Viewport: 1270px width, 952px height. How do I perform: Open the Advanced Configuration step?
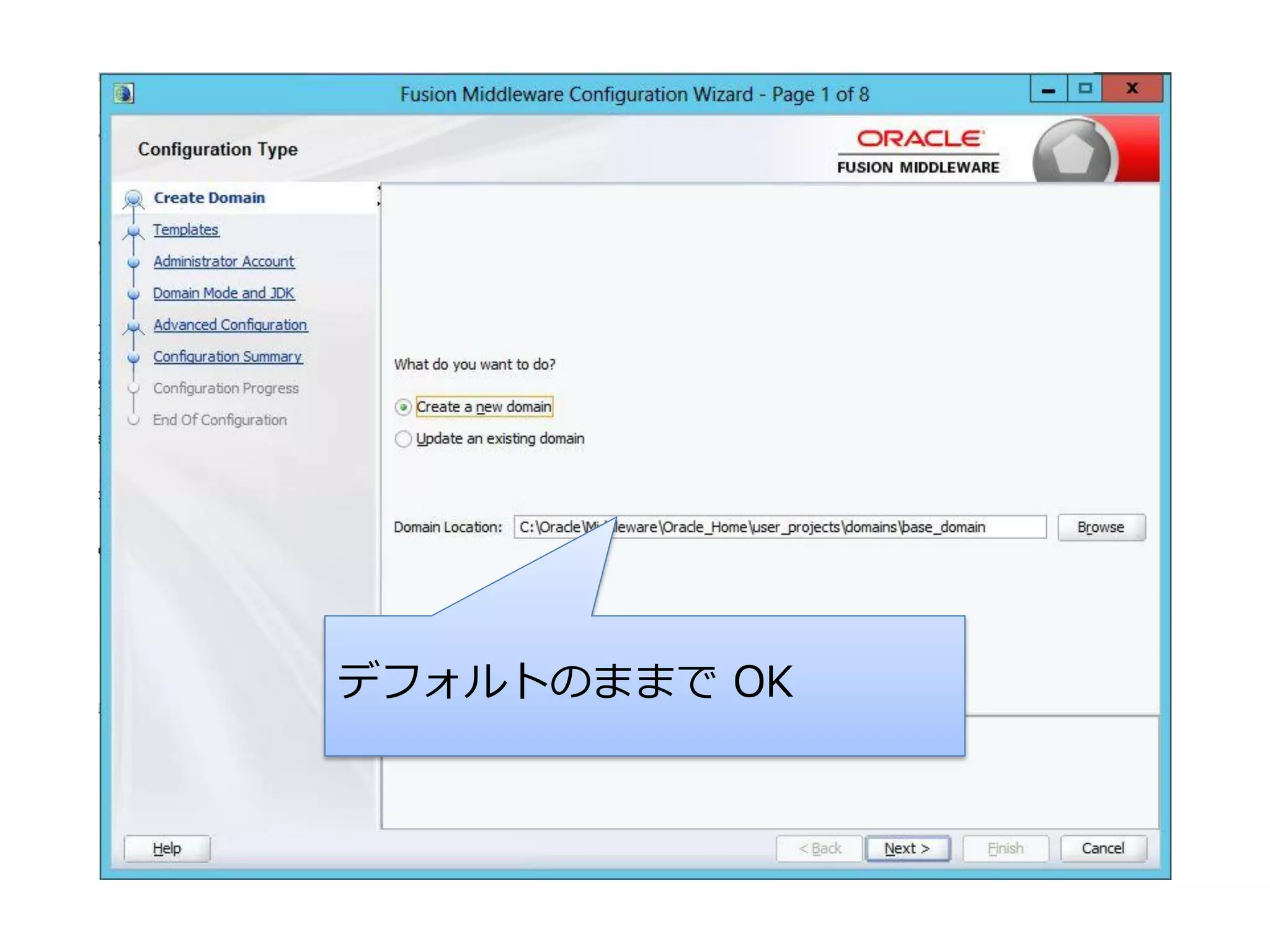230,324
